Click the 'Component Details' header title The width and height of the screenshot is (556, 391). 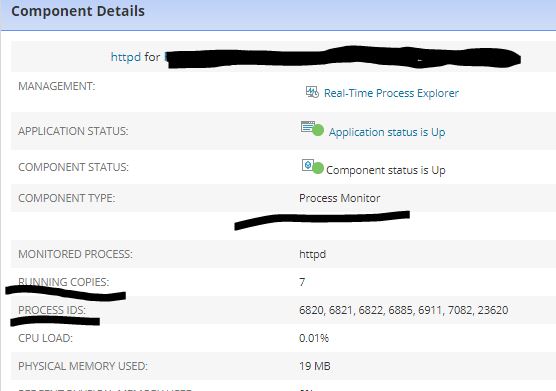(78, 11)
